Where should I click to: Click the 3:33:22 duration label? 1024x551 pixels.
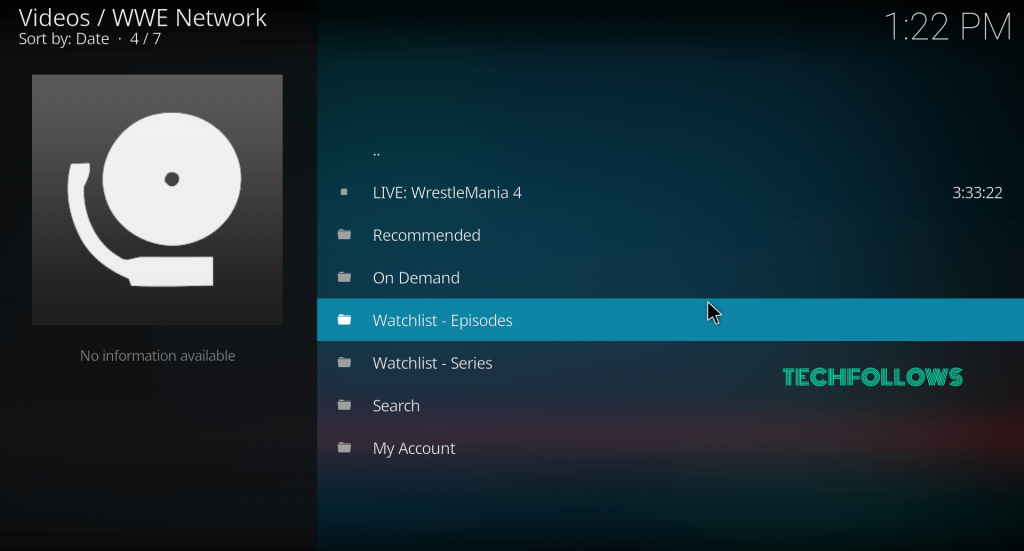pos(977,193)
